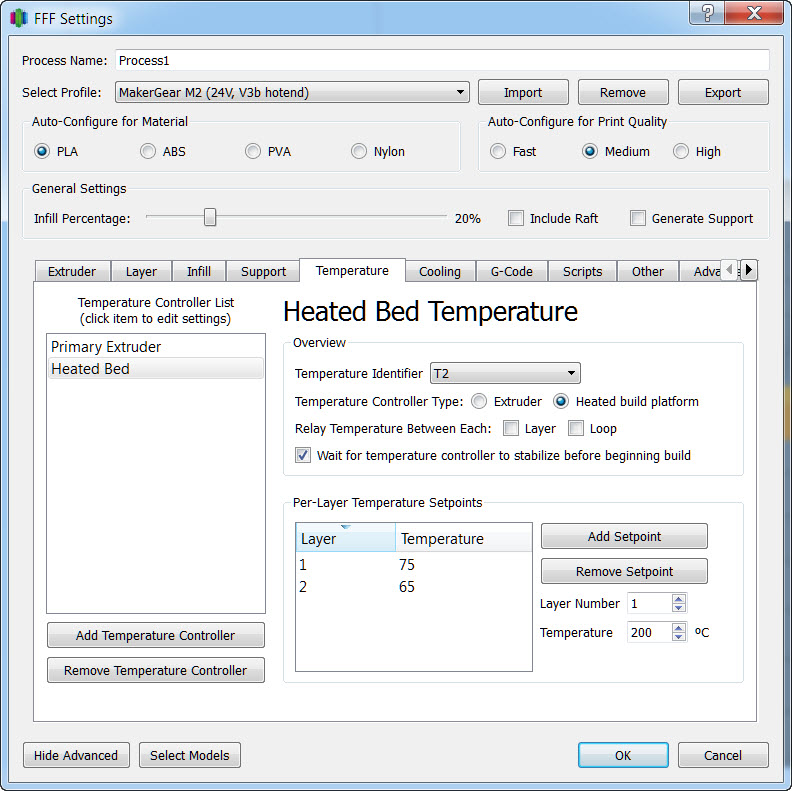Uncheck wait for temperature controller to stabilize
The image size is (792, 791).
(303, 455)
